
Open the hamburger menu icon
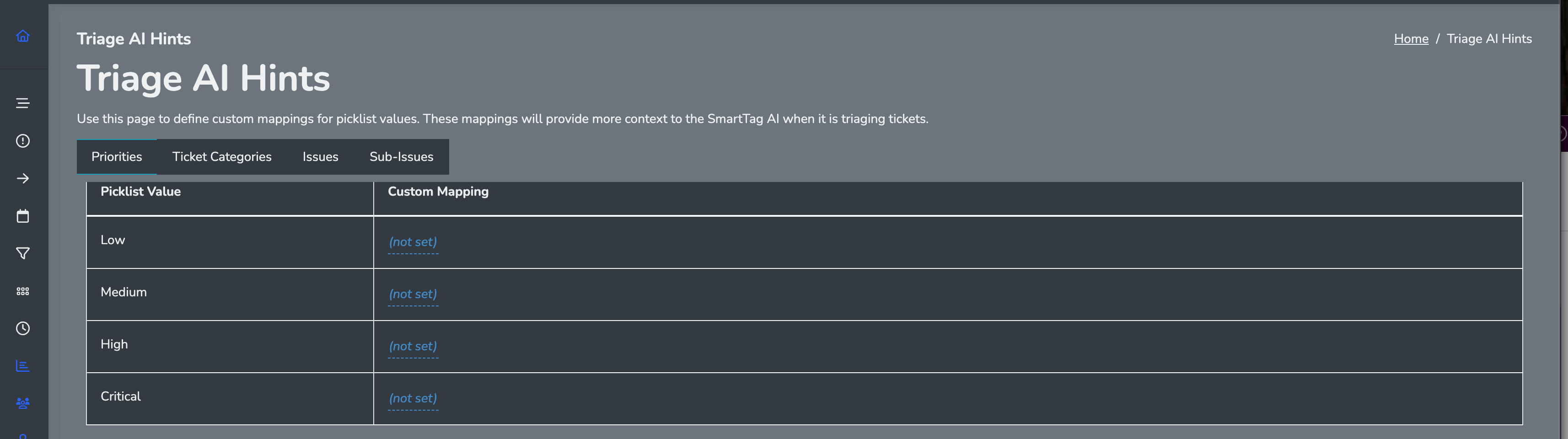point(22,103)
